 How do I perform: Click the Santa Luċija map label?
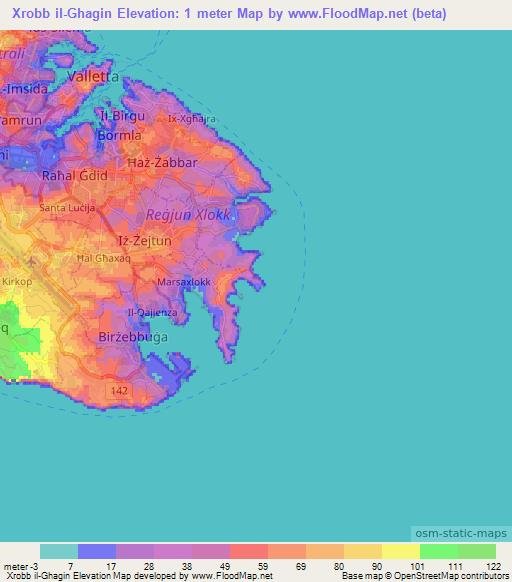(67, 208)
